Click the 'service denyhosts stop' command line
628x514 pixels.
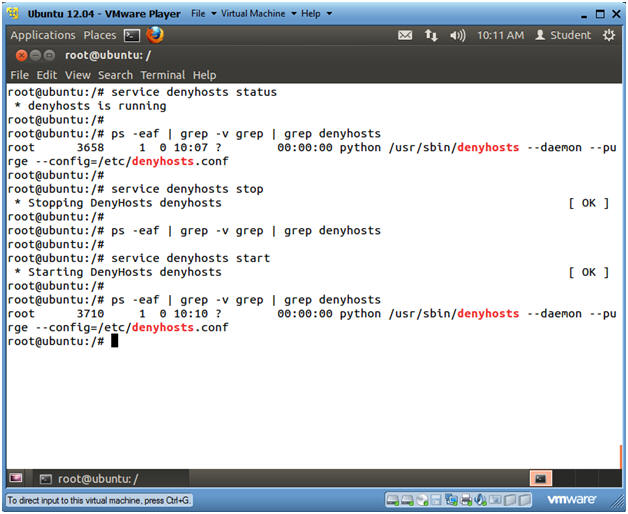click(135, 189)
